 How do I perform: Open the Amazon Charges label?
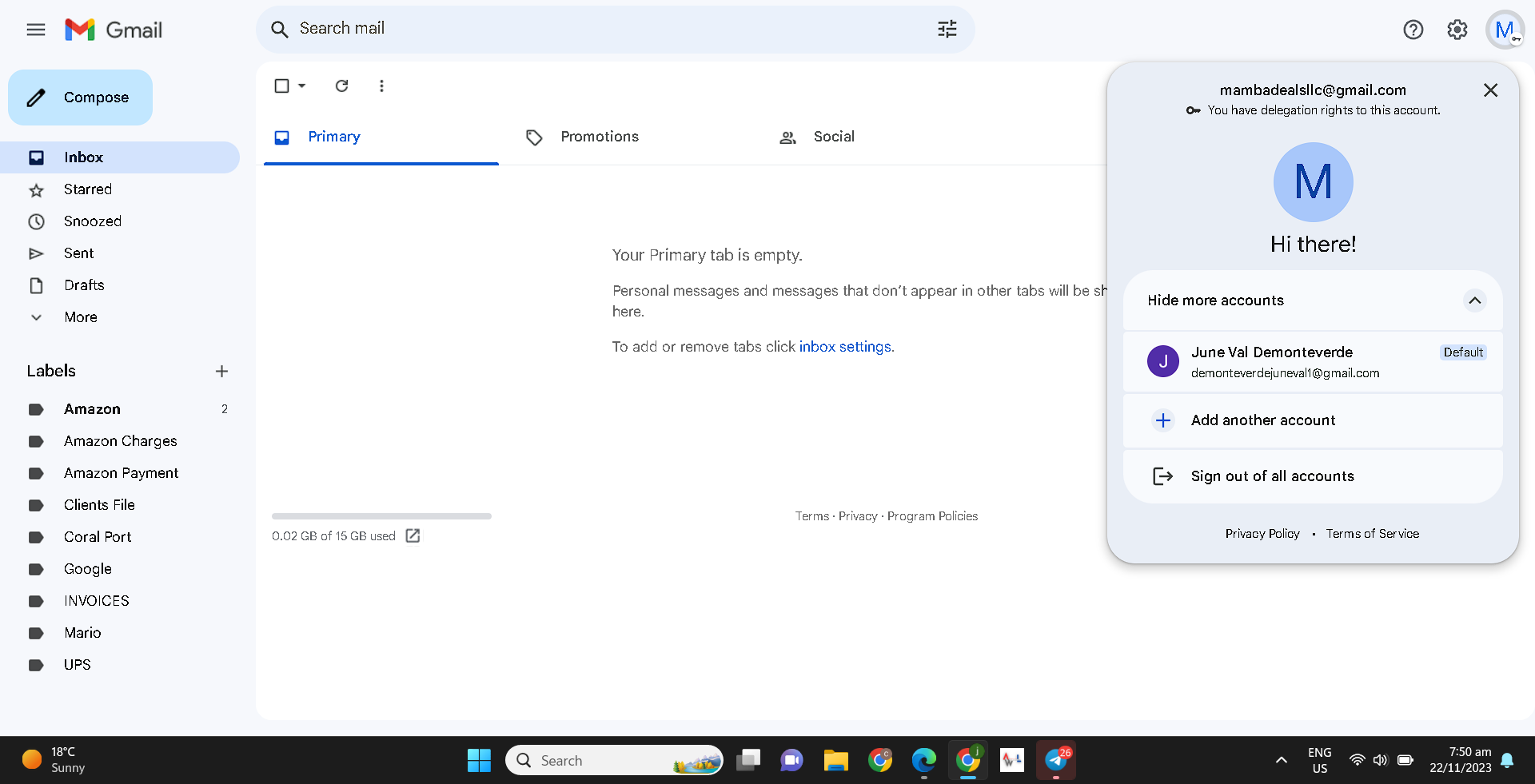[120, 441]
